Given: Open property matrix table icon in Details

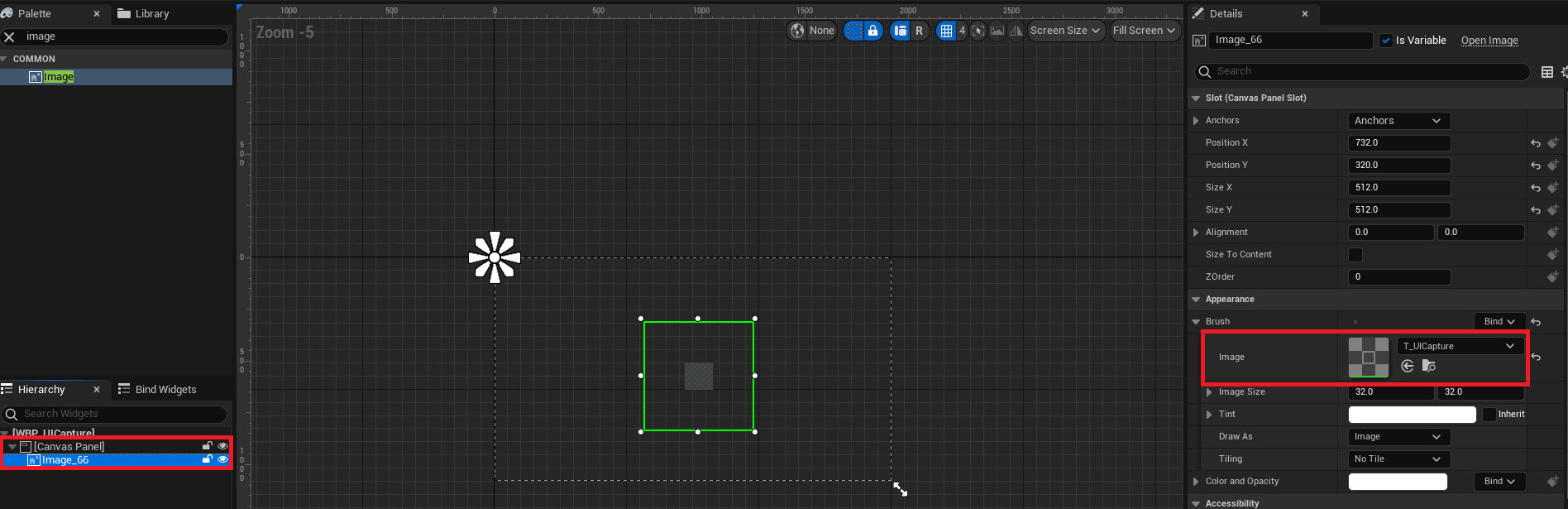Looking at the screenshot, I should click(1547, 72).
